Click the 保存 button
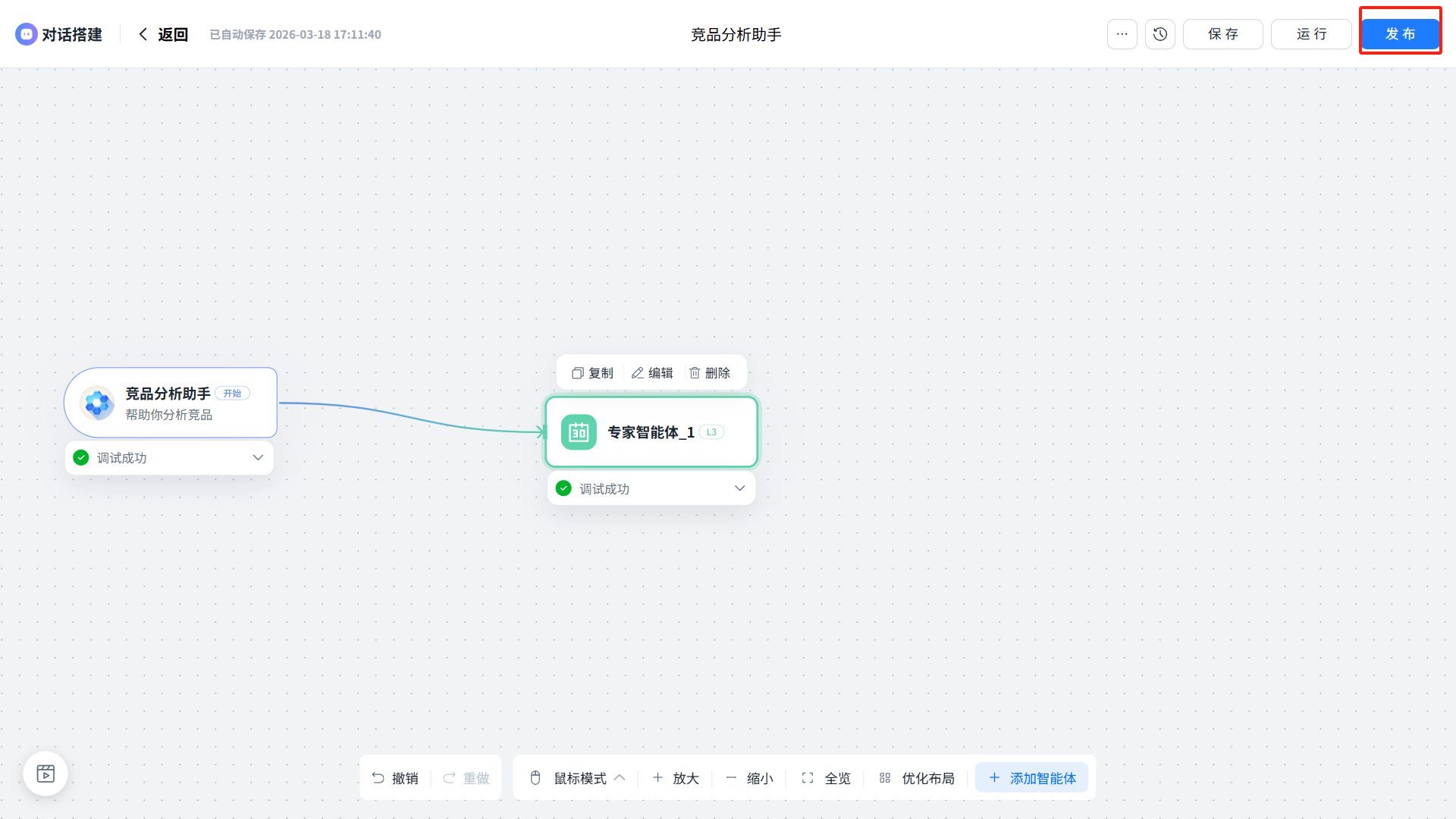This screenshot has width=1456, height=819. (1222, 34)
